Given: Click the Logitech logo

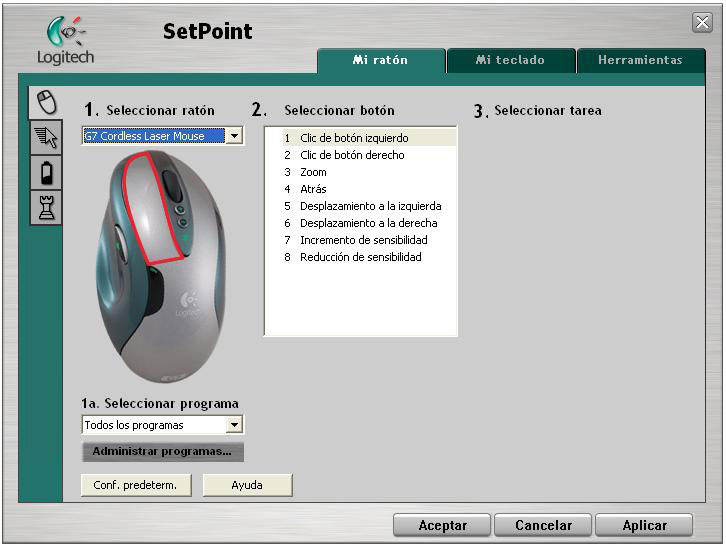Looking at the screenshot, I should (x=65, y=41).
